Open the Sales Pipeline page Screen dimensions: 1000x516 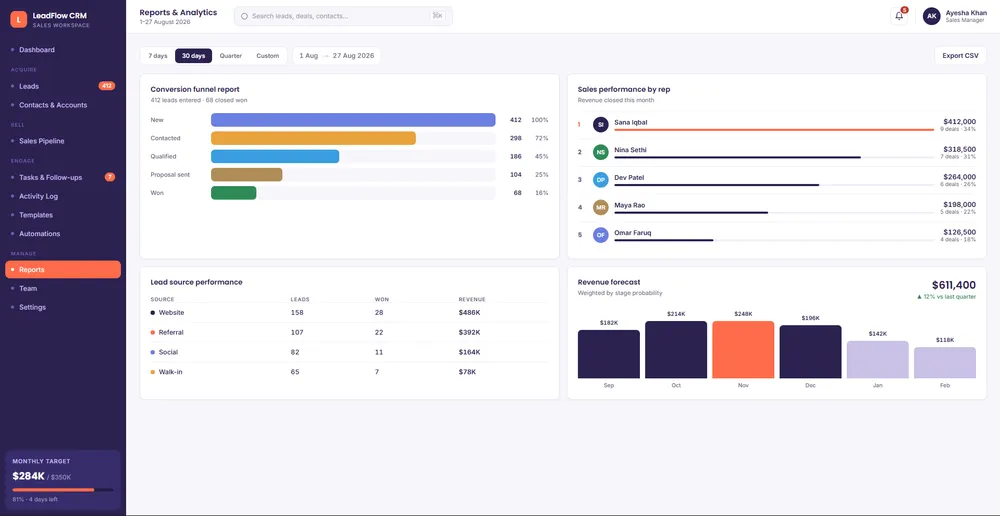click(x=62, y=141)
